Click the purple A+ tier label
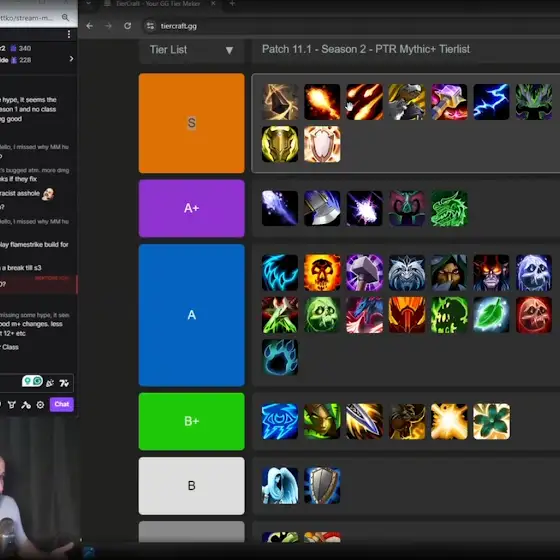The width and height of the screenshot is (560, 560). pos(192,208)
